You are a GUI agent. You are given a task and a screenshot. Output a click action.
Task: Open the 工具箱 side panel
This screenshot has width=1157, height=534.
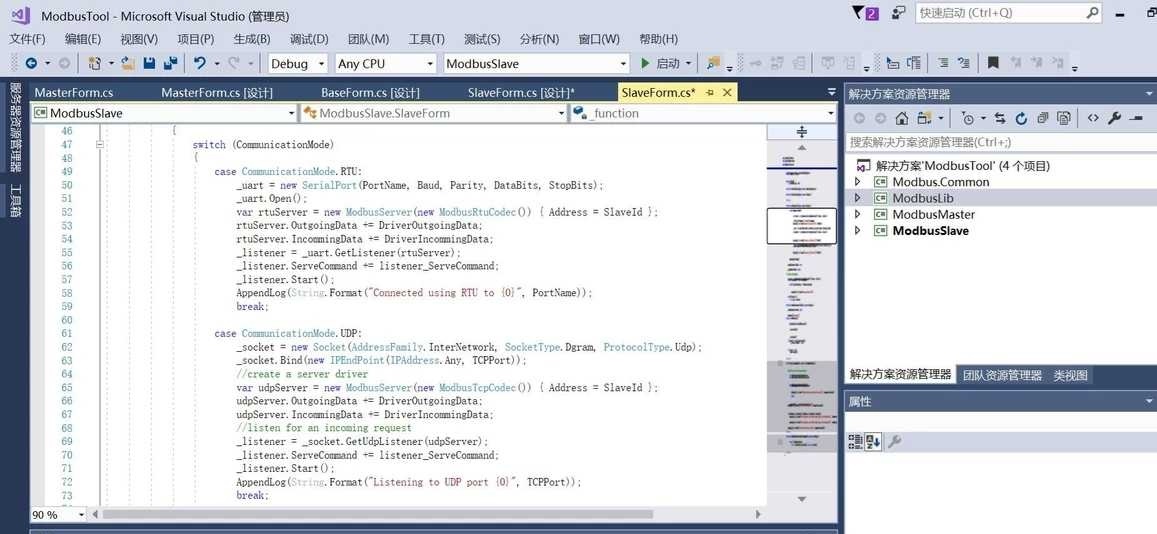[15, 201]
